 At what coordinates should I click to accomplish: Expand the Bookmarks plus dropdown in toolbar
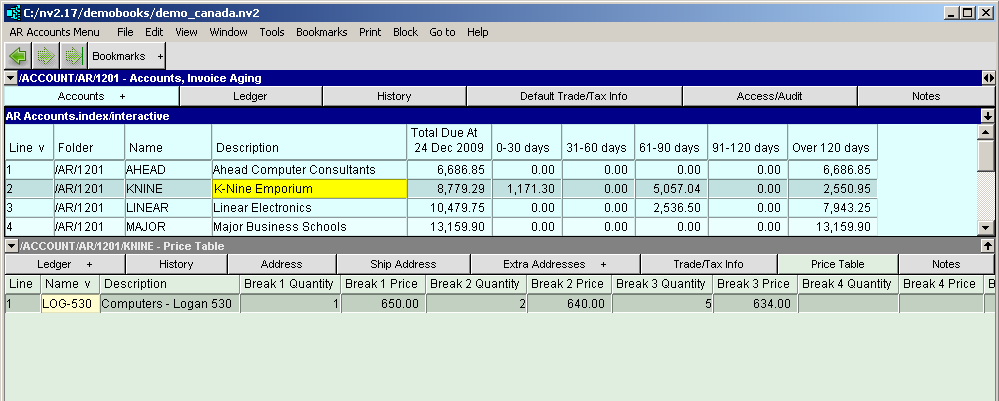[160, 56]
